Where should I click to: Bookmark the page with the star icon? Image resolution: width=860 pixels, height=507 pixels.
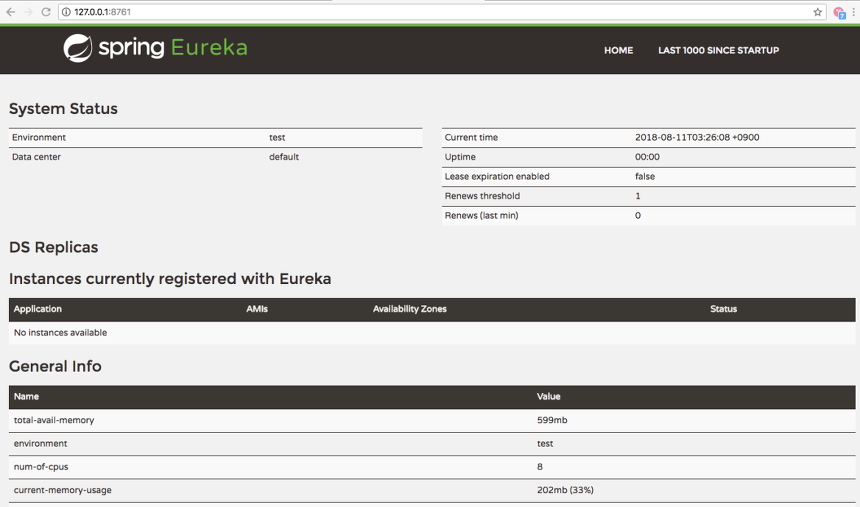(x=817, y=12)
